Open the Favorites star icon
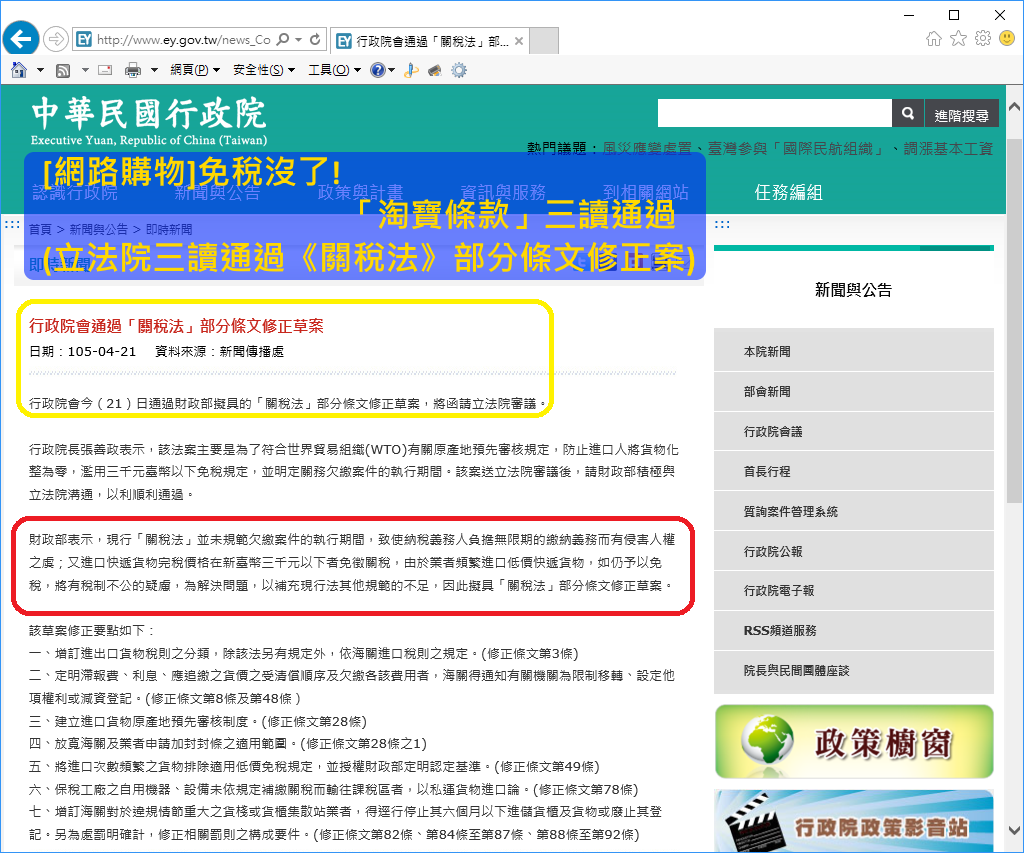The width and height of the screenshot is (1024, 853). click(958, 39)
